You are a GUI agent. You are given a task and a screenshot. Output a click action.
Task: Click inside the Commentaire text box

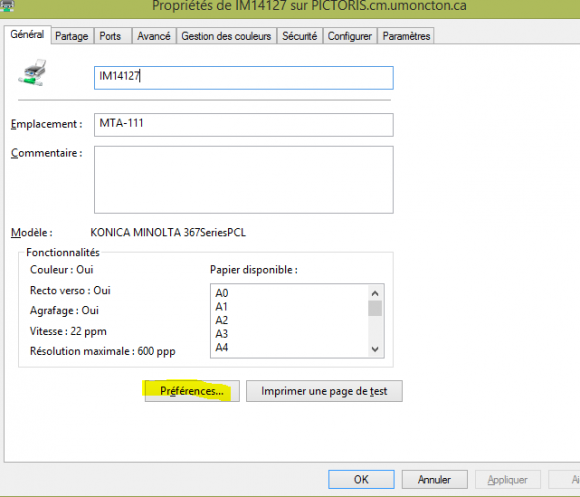pyautogui.click(x=244, y=180)
